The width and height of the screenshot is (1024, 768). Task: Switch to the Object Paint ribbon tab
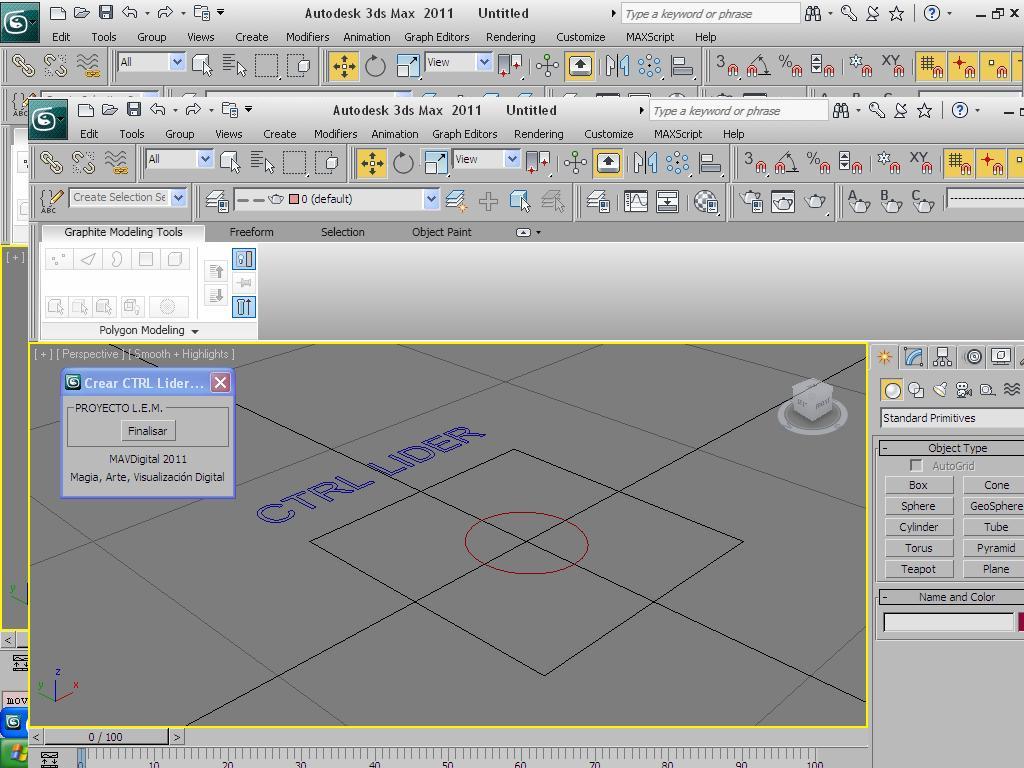coord(441,232)
